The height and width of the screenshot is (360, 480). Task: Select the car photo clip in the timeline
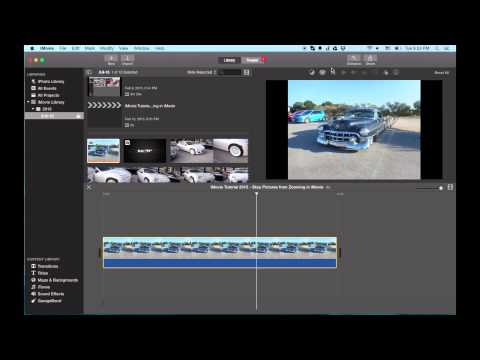[220, 252]
